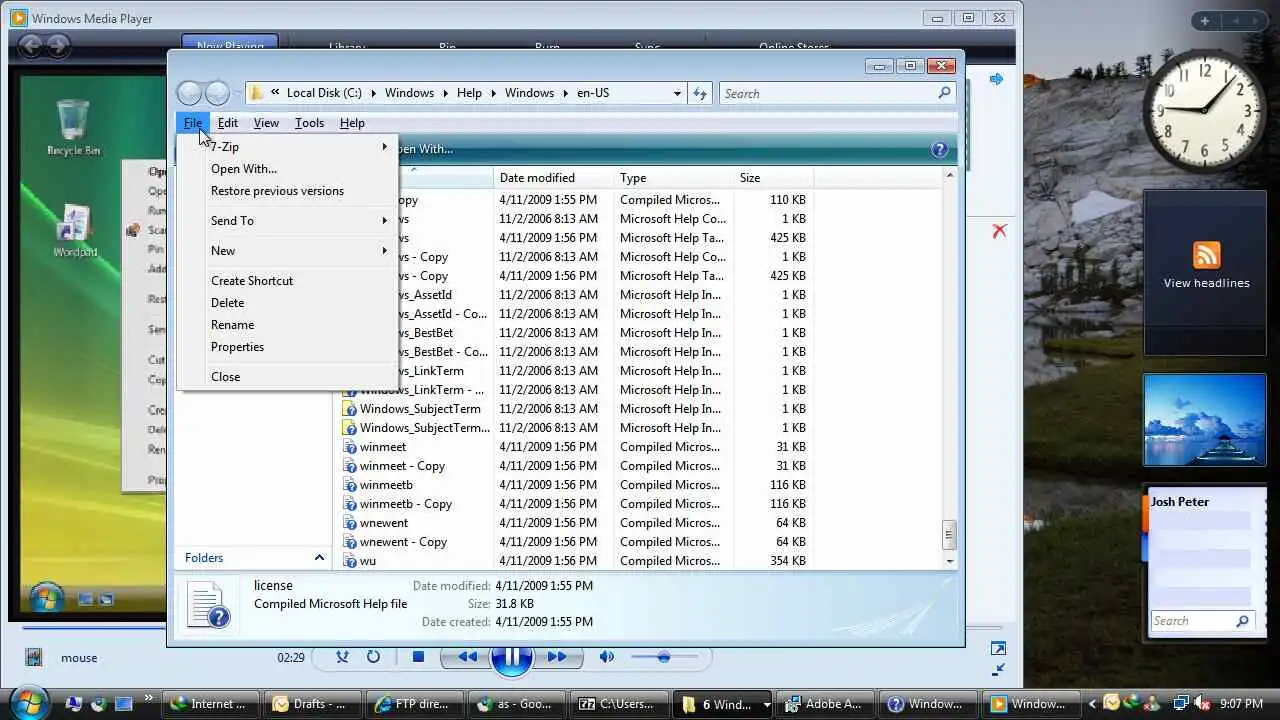Click View headlines in feed gadget
This screenshot has width=1280, height=720.
pos(1206,283)
